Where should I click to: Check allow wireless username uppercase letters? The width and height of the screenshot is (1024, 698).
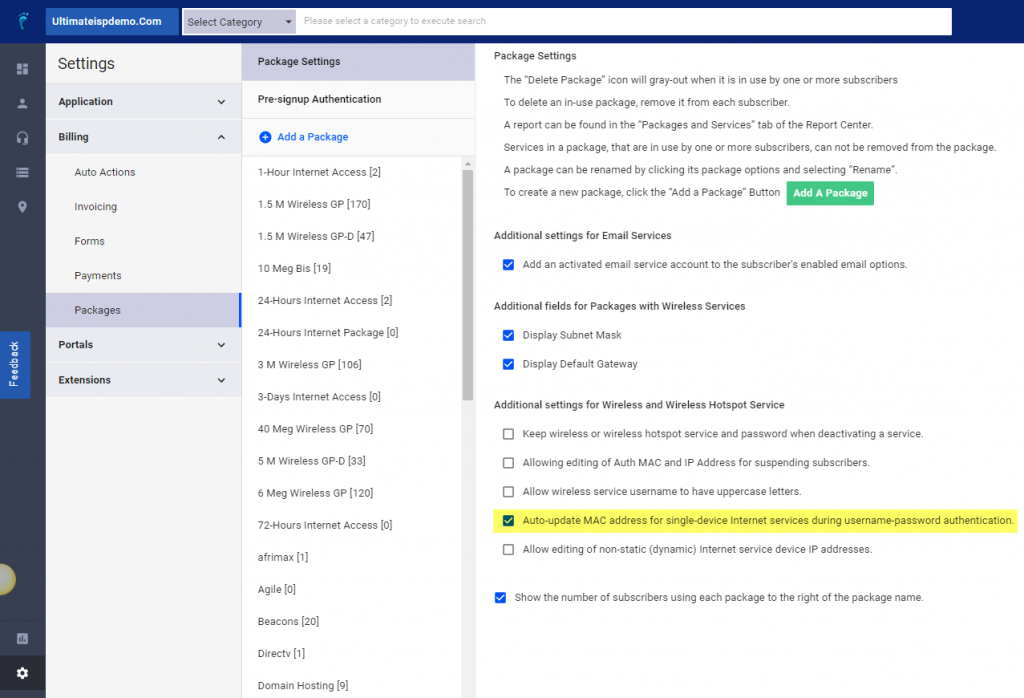click(x=508, y=491)
